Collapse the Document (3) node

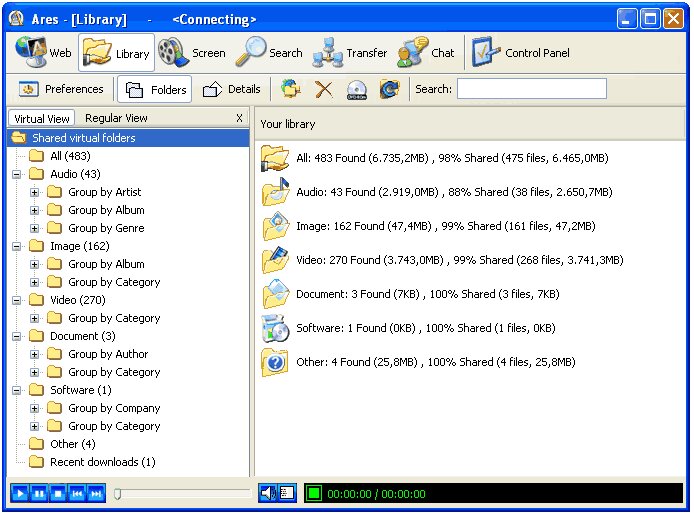[x=16, y=336]
